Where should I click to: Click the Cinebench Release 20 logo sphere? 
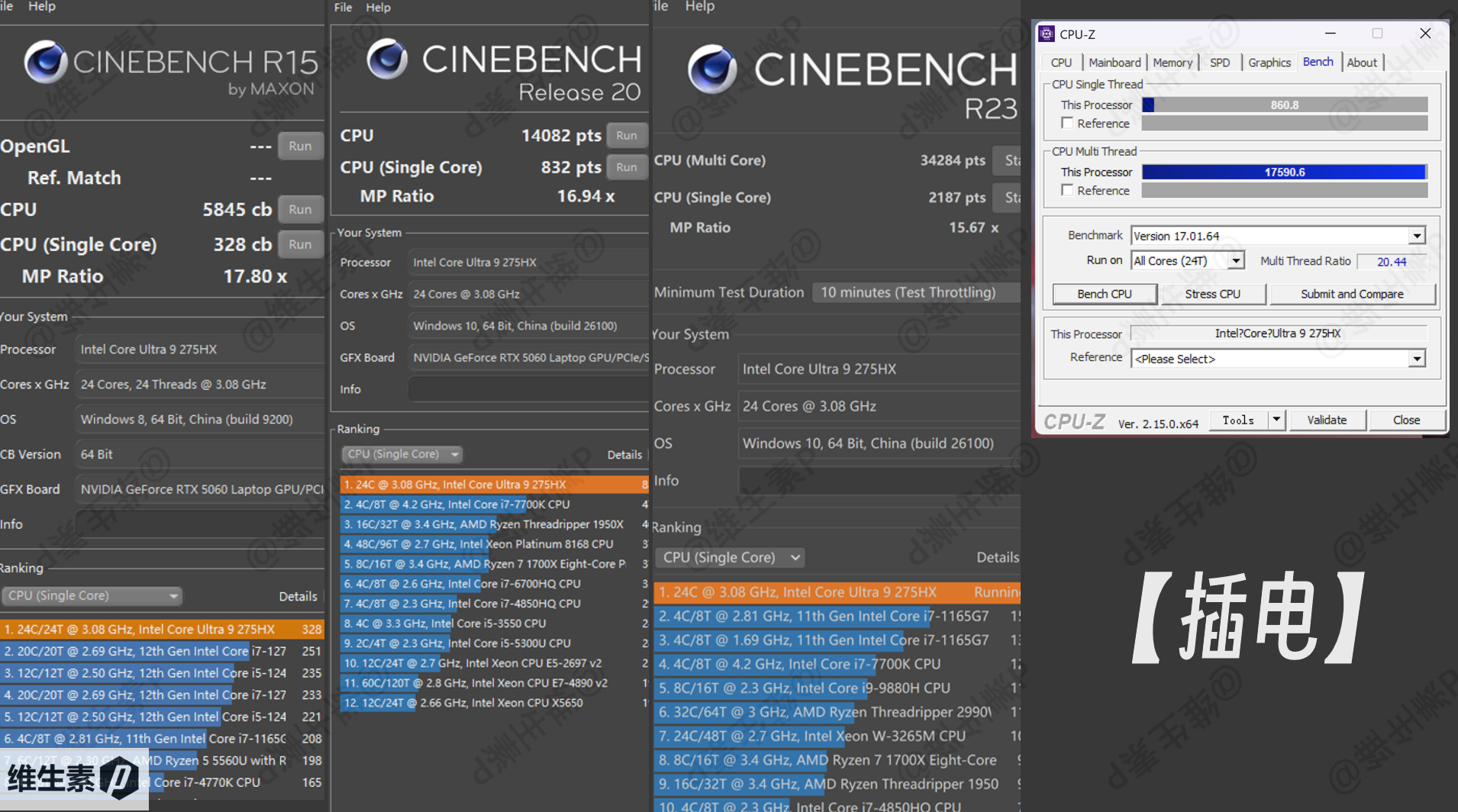[387, 60]
